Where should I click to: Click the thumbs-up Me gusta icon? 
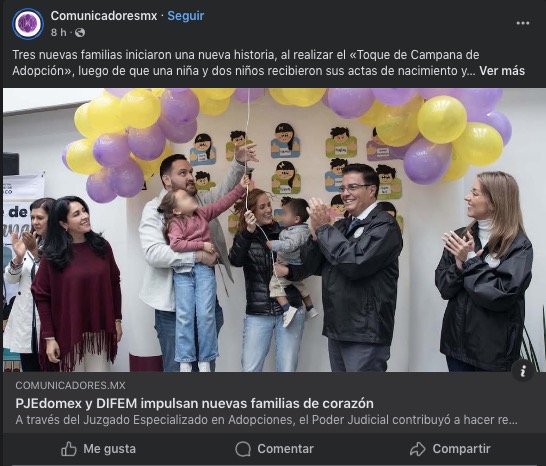[69, 449]
